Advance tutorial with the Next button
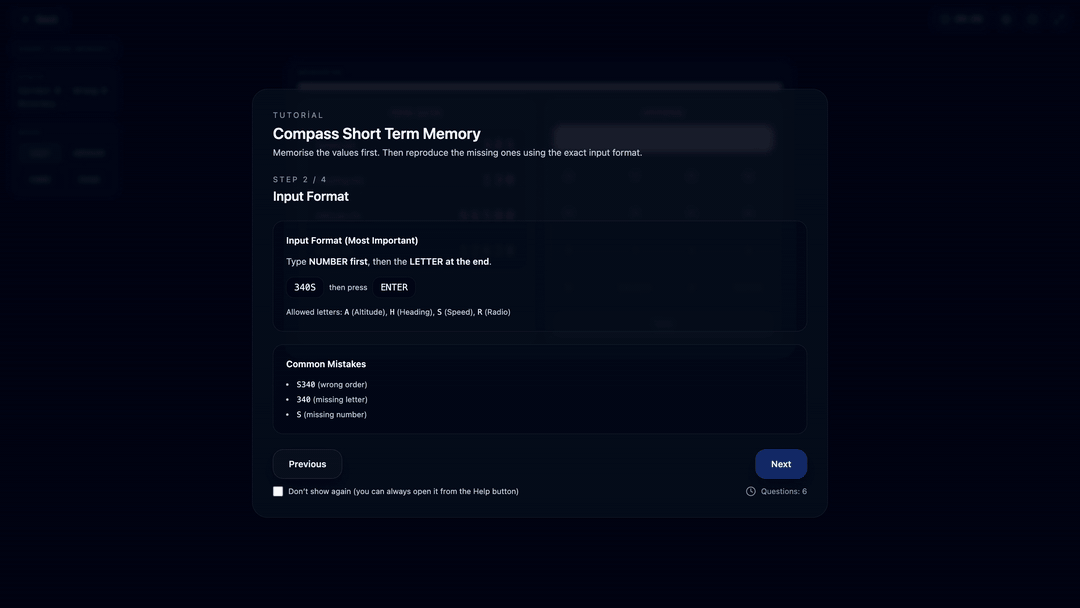 [781, 464]
